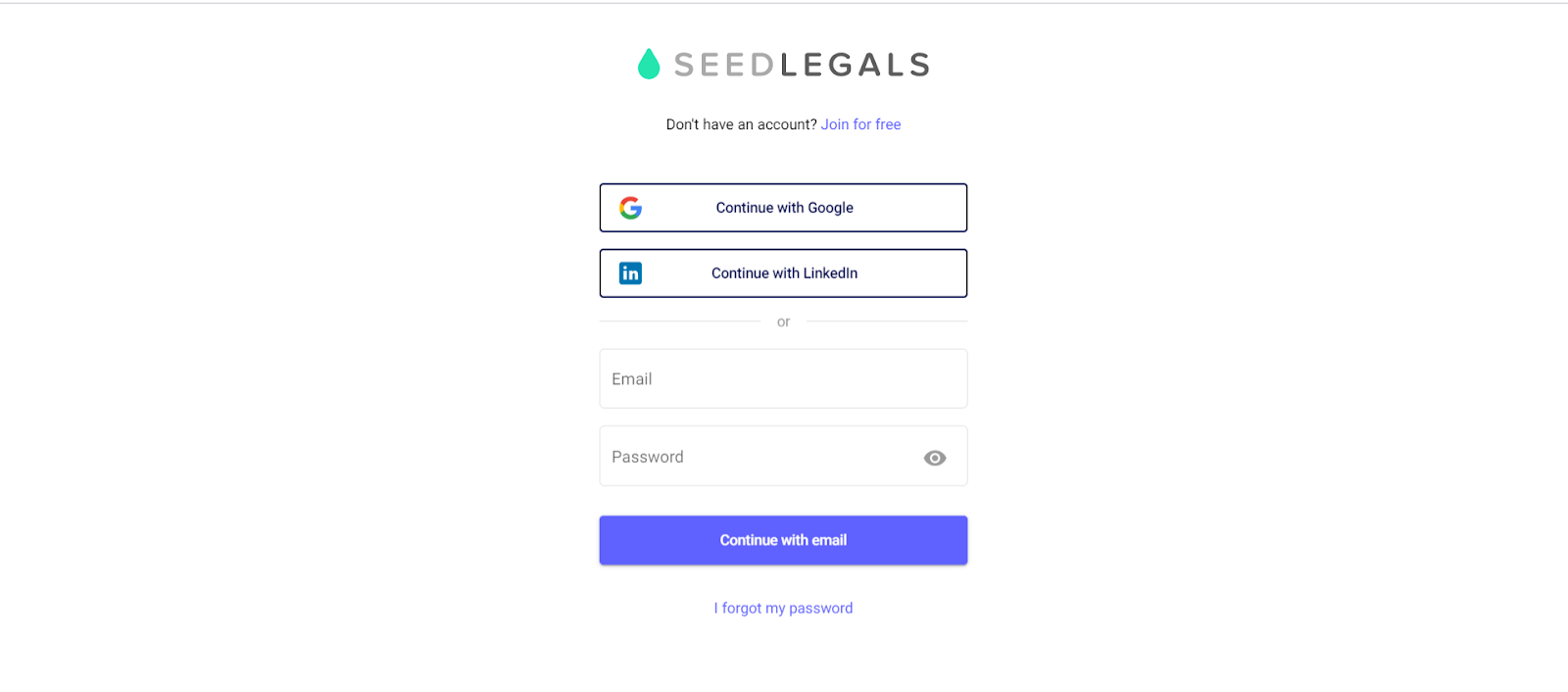Click the "Email" placeholder text
The image size is (1568, 692).
pyautogui.click(x=632, y=379)
